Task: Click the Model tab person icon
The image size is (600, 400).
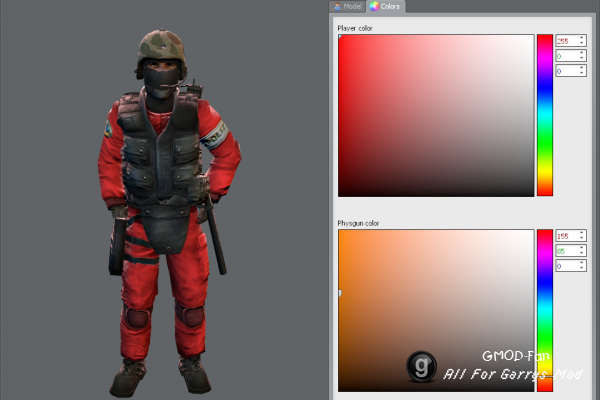Action: pos(337,7)
